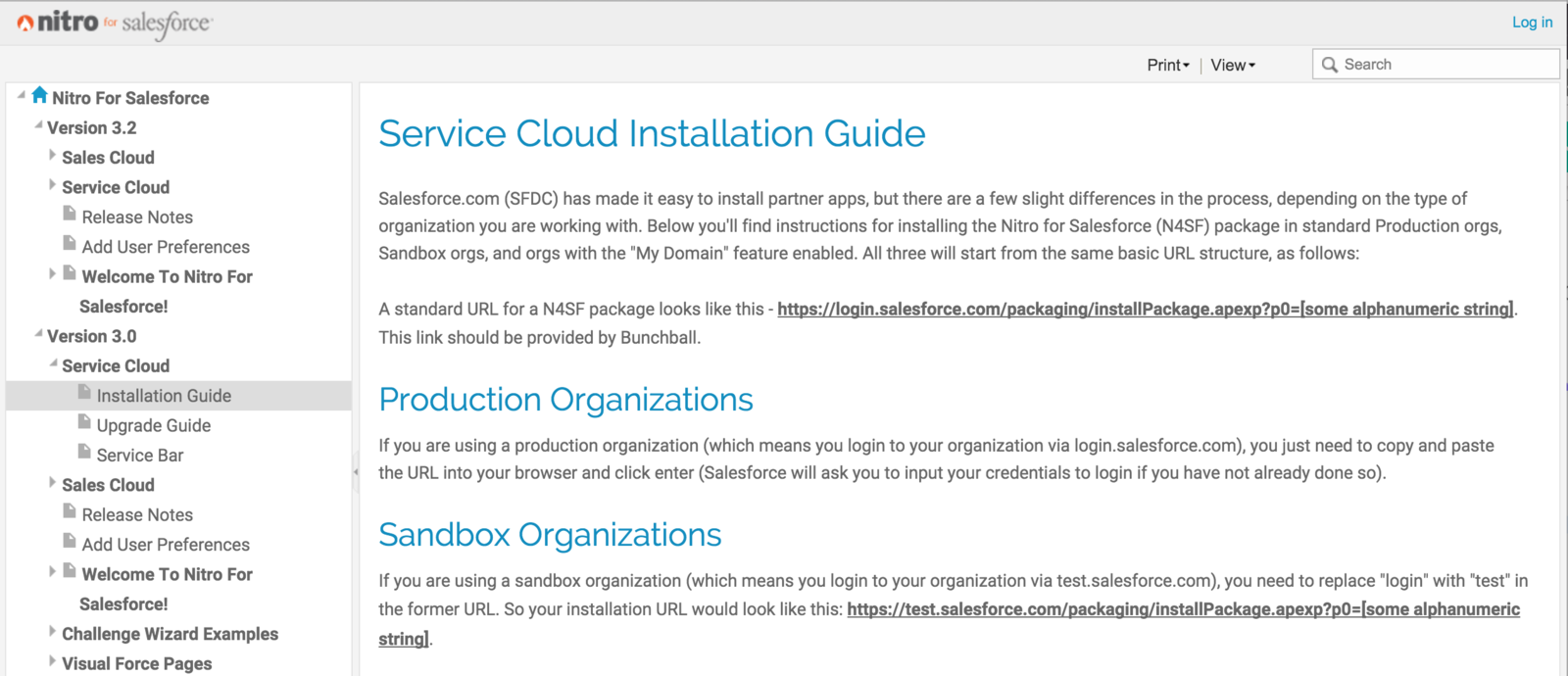Click the Log in link
The image size is (1568, 676).
pyautogui.click(x=1532, y=22)
